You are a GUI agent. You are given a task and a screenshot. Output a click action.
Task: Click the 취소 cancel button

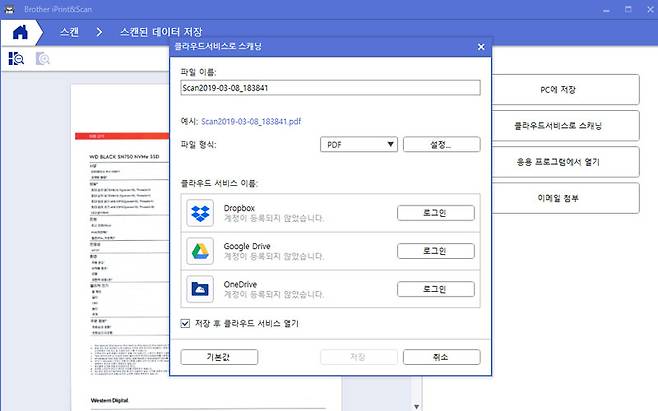[441, 357]
